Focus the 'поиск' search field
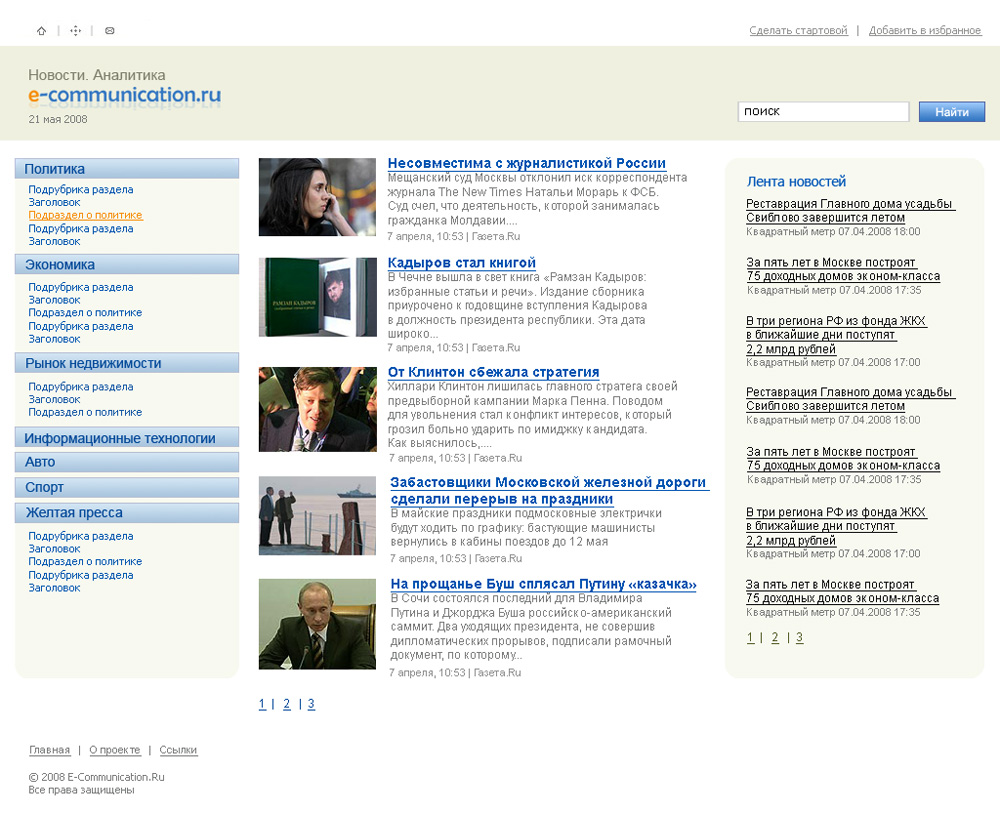Viewport: 1000px width, 813px height. coord(823,112)
